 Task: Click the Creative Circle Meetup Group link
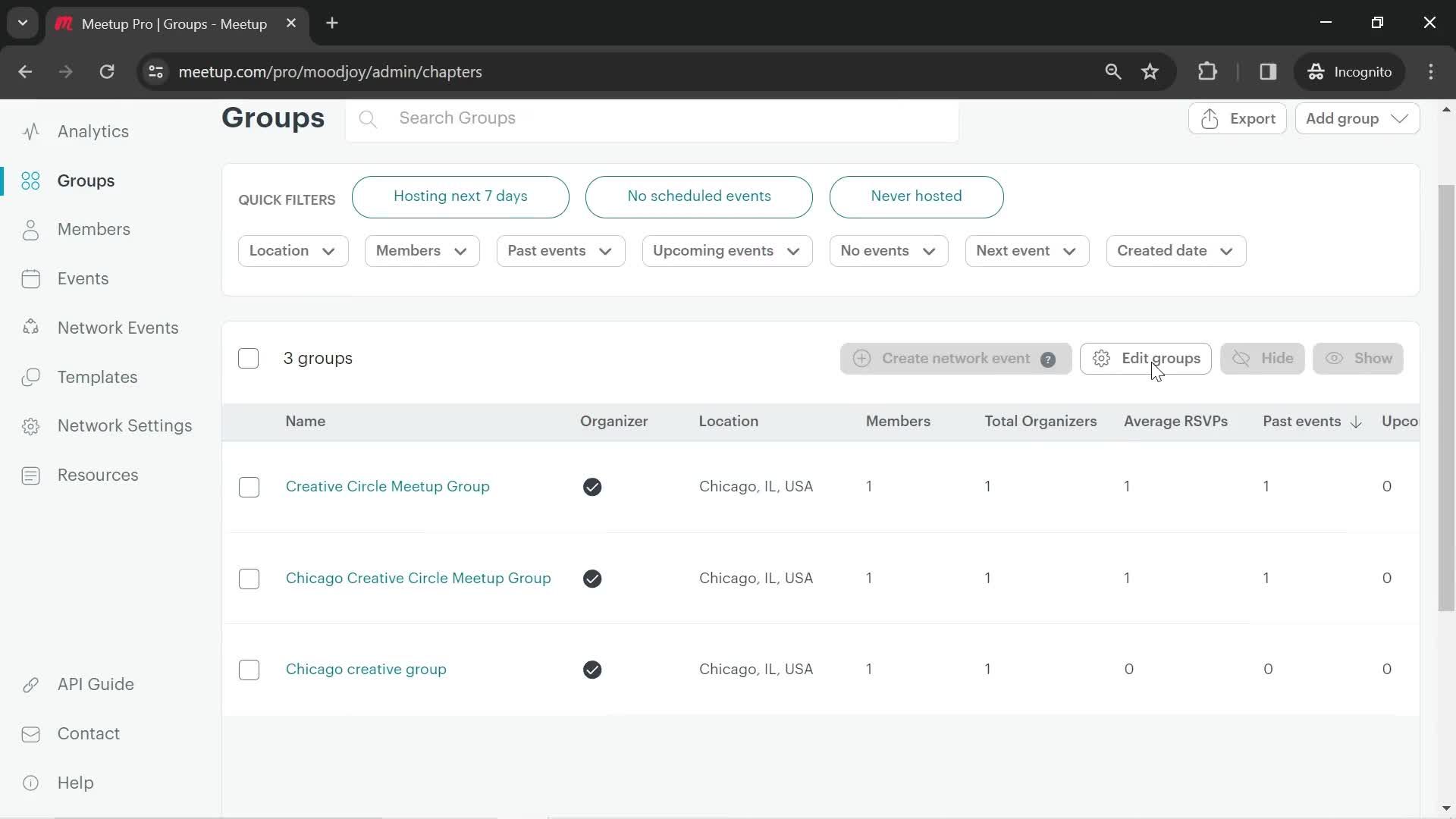coord(388,486)
